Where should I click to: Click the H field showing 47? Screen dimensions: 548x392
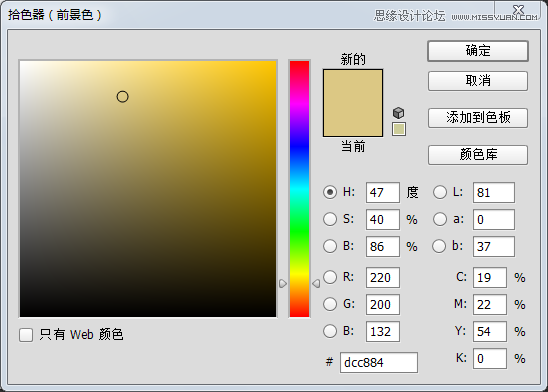[383, 193]
